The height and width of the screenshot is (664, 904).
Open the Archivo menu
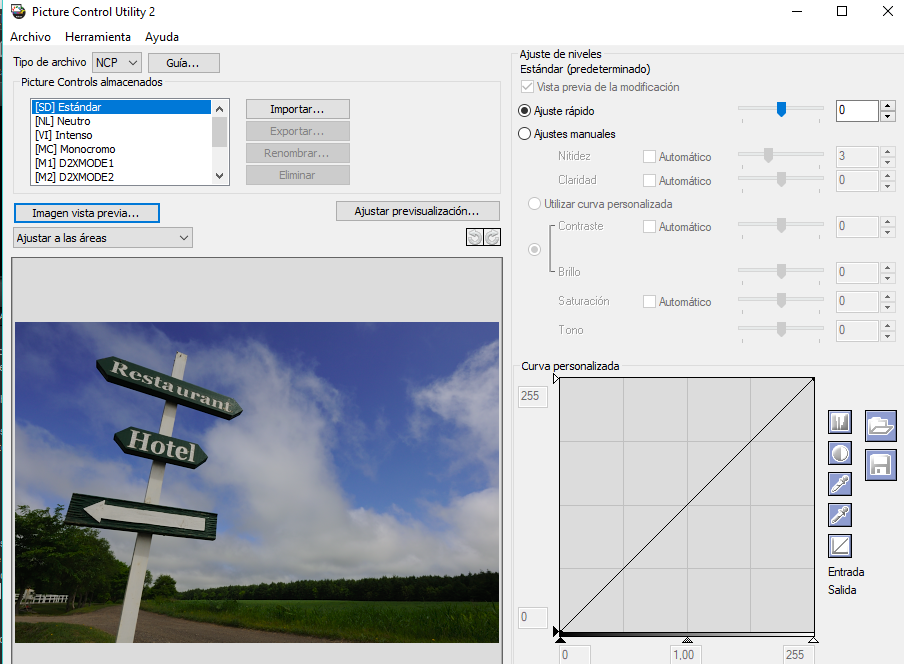[31, 37]
